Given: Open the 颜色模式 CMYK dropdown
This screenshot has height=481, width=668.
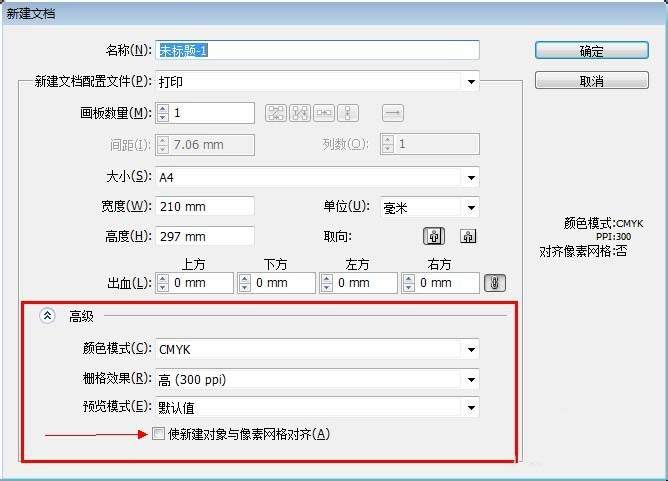Looking at the screenshot, I should (317, 349).
